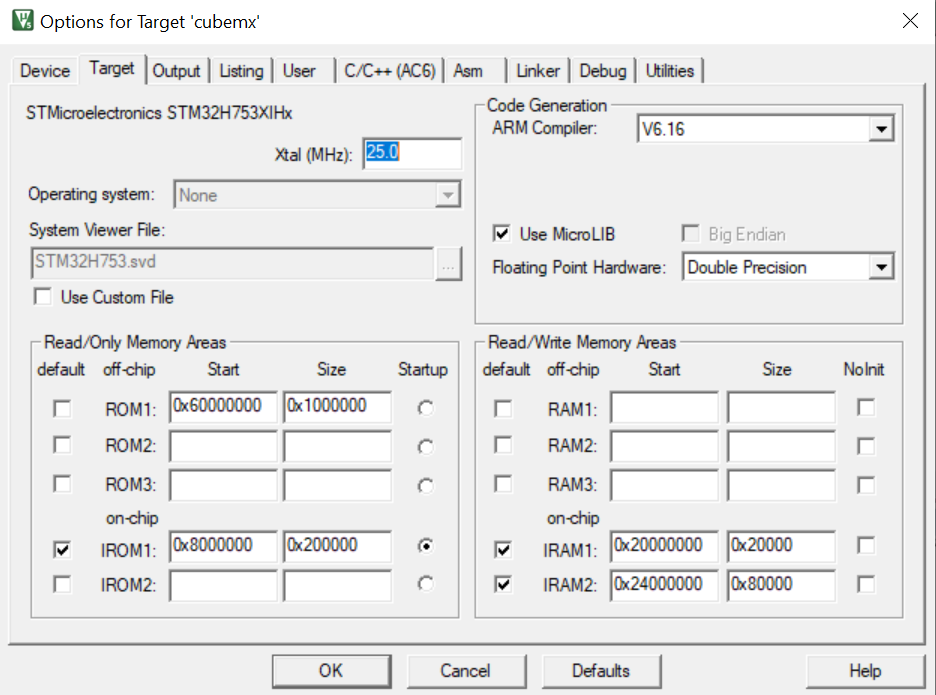Click the RAM2 Size field
Screen dimensions: 936x695
781,447
